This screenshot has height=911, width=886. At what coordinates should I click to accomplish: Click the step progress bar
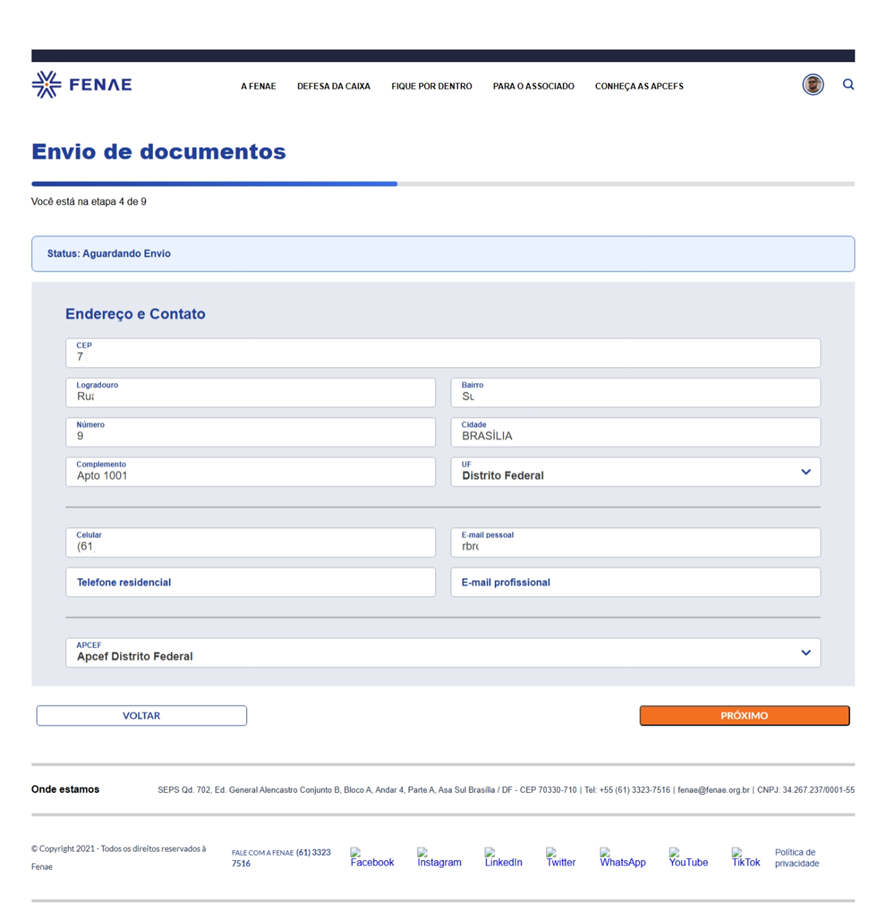coord(442,184)
